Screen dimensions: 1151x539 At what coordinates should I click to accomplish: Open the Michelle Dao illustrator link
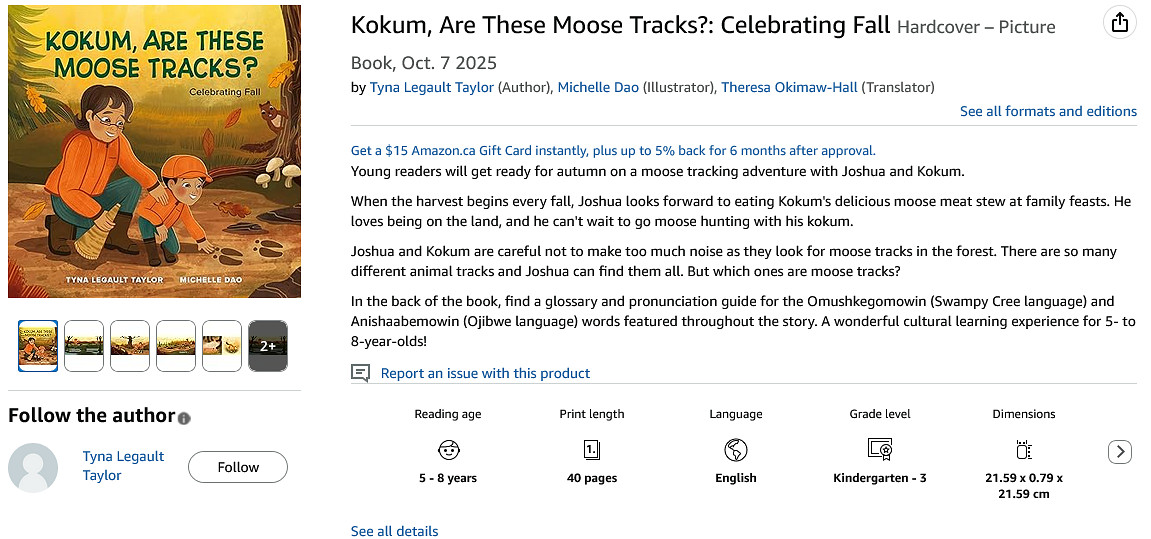pos(598,87)
